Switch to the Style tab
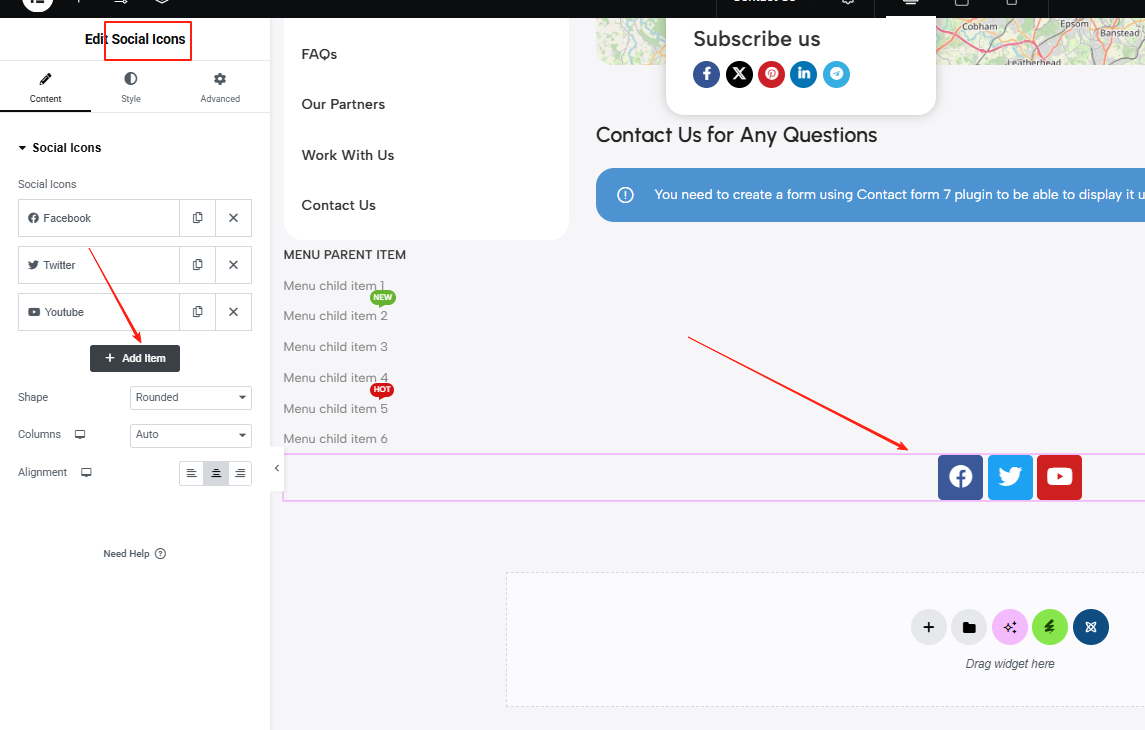1145x730 pixels. (131, 87)
